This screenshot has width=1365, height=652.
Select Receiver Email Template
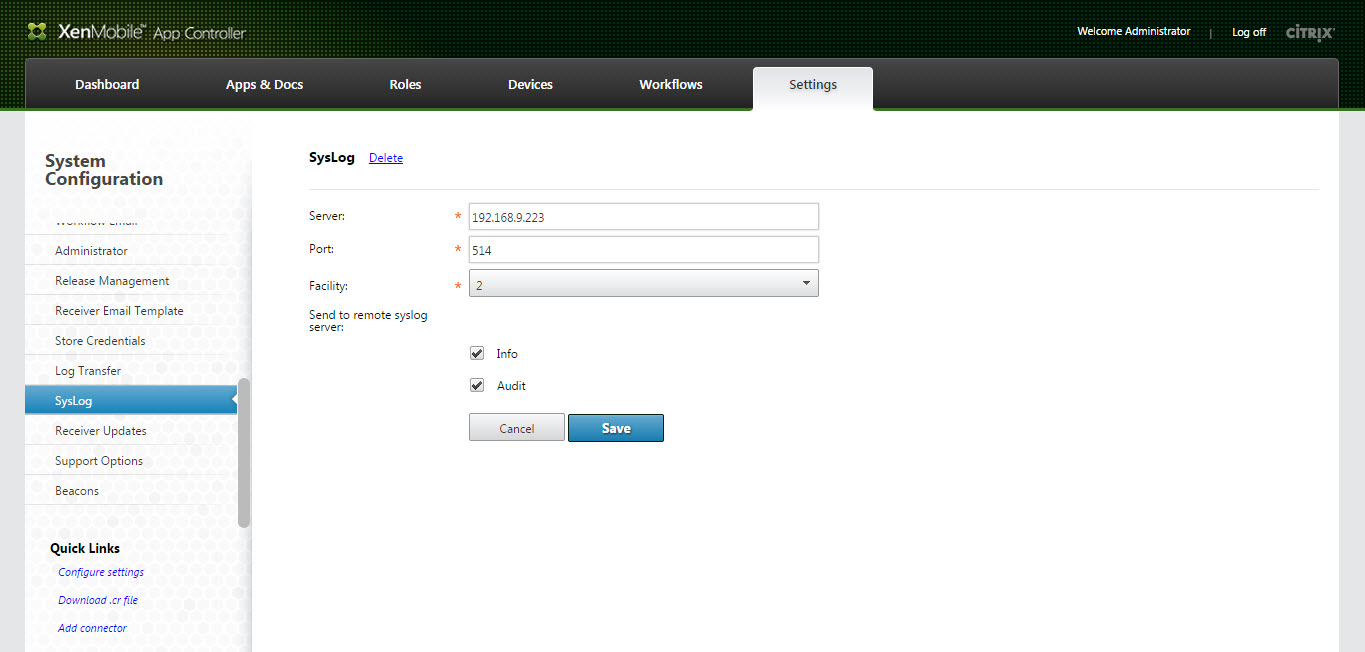132,311
